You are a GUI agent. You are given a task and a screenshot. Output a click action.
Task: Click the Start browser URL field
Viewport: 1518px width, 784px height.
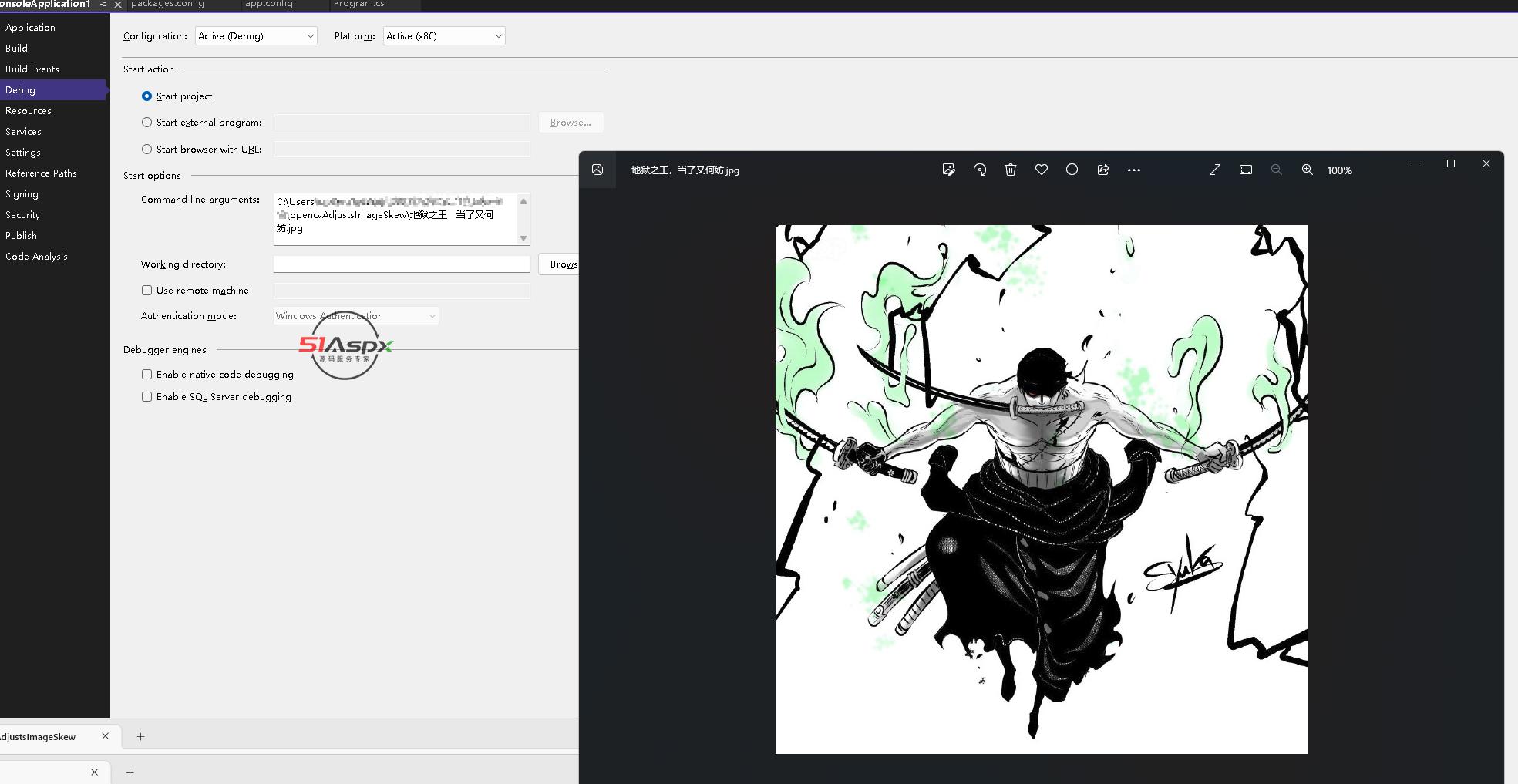click(402, 150)
